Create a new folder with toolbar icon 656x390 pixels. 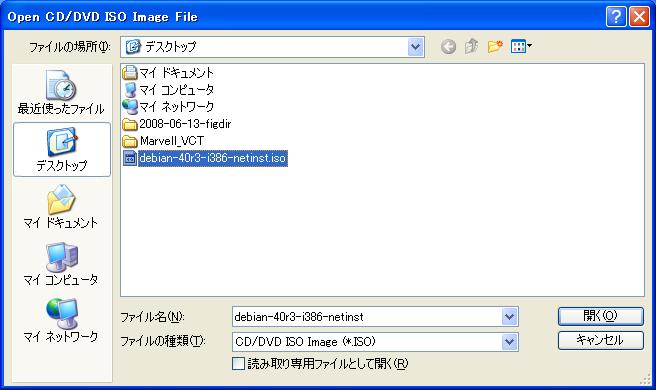point(495,46)
